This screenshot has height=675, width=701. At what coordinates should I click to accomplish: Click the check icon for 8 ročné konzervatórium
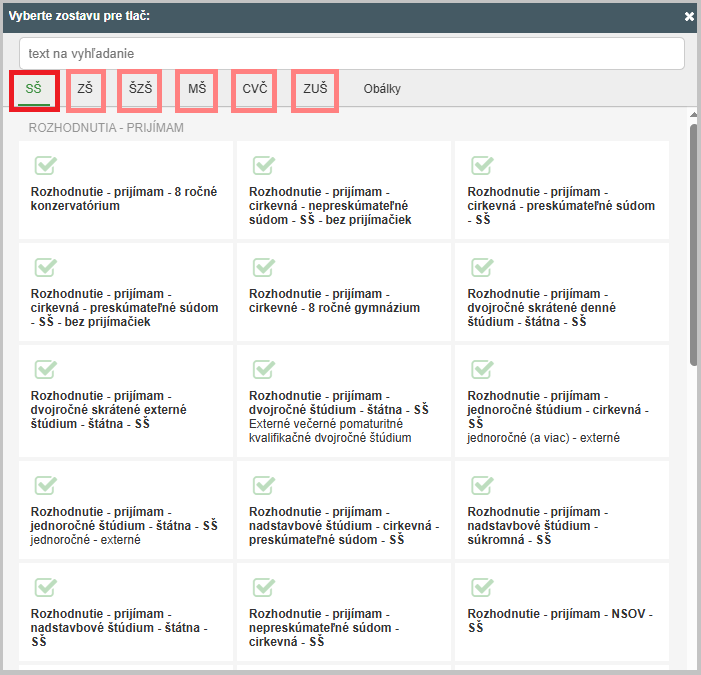[45, 165]
